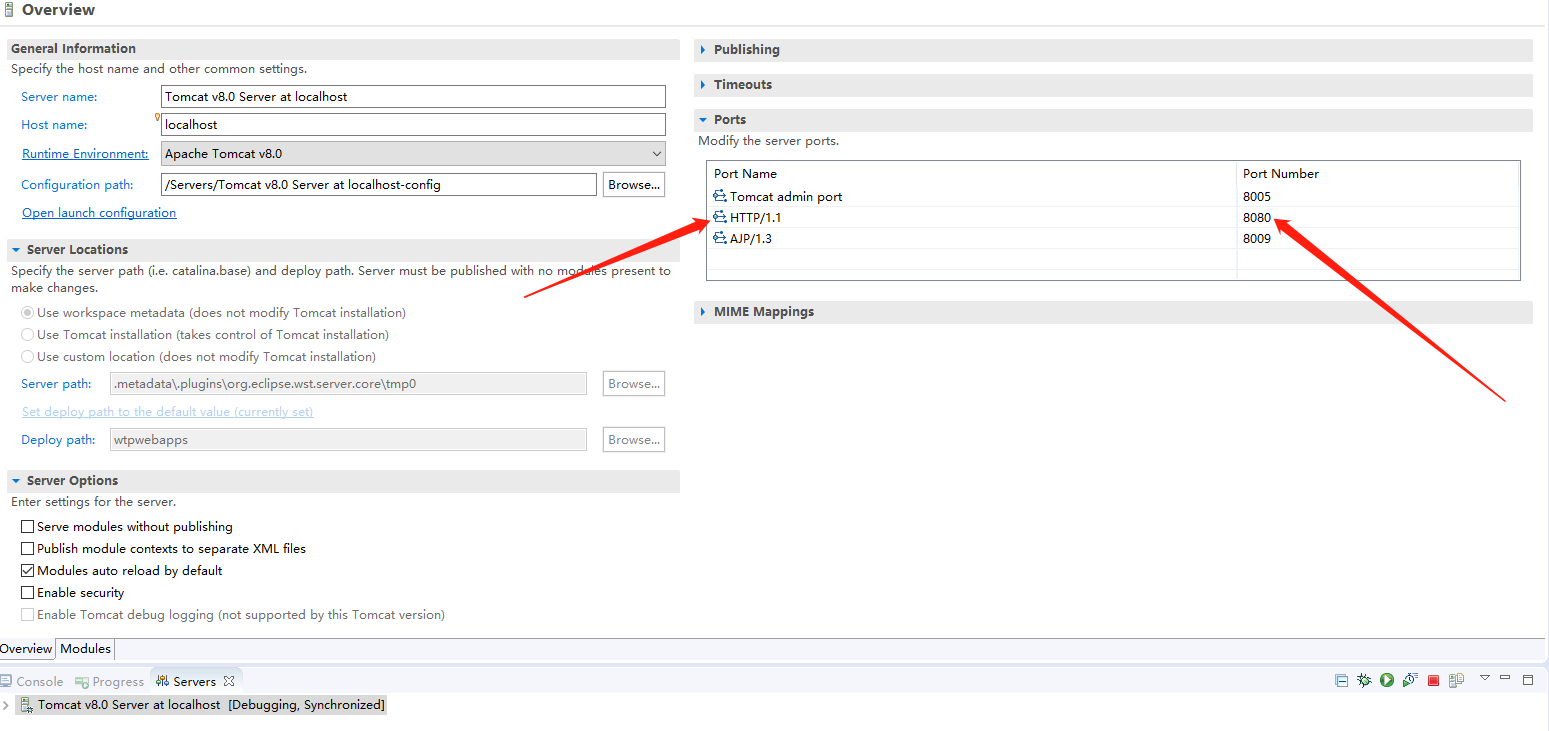Enable Serve modules without publishing
This screenshot has width=1549, height=731.
[x=28, y=527]
